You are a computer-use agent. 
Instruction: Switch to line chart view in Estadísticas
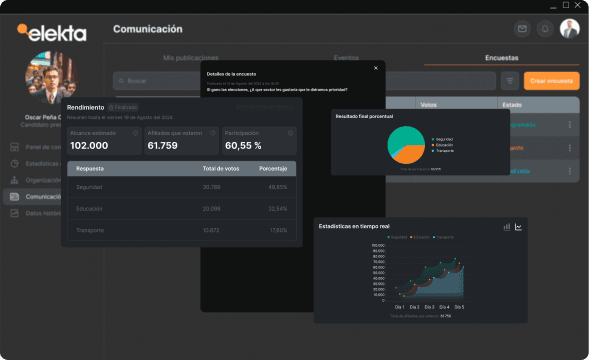pos(518,227)
